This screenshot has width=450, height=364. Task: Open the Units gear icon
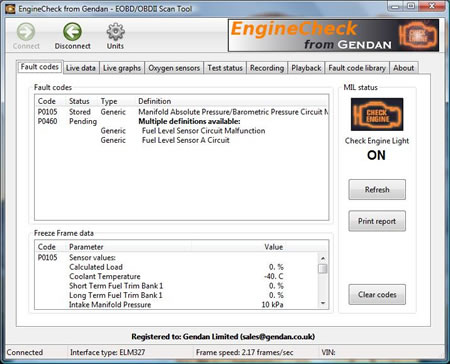115,32
